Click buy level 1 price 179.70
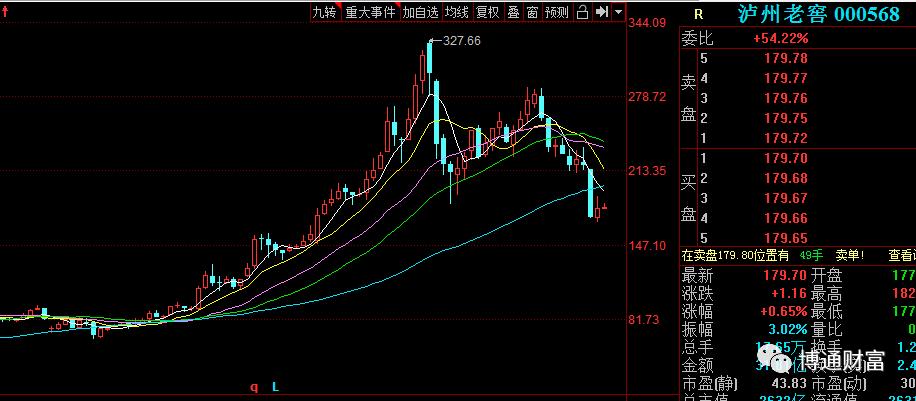916x401 pixels. pyautogui.click(x=786, y=158)
